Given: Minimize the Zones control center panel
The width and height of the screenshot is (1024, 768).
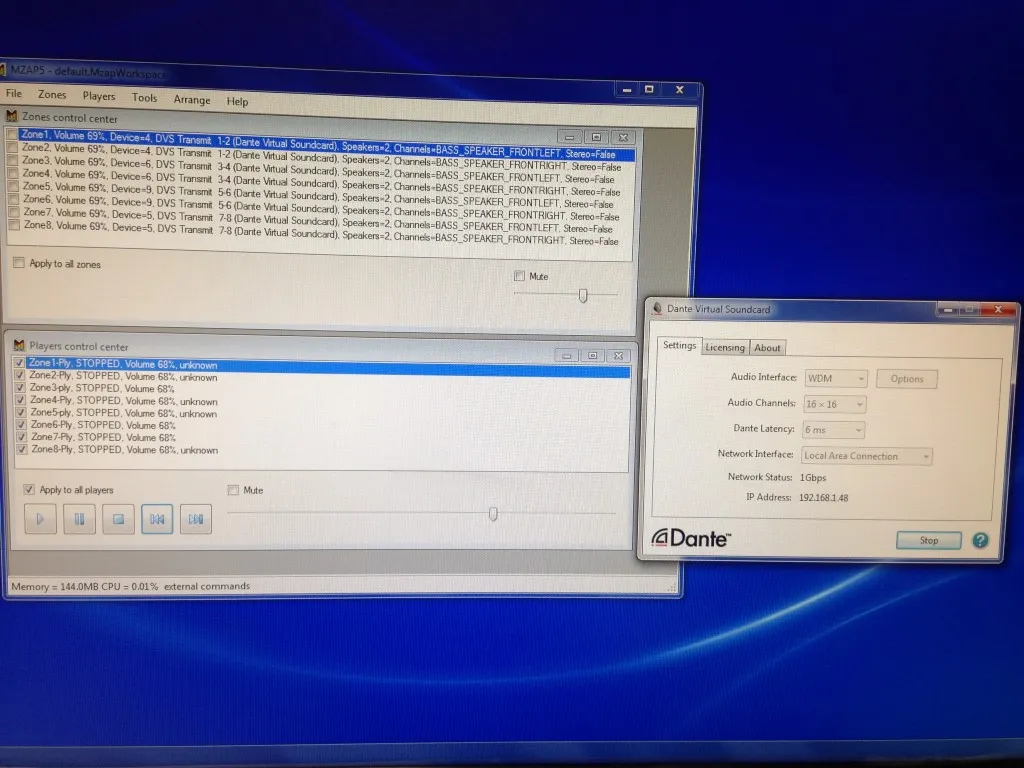Looking at the screenshot, I should pos(569,136).
